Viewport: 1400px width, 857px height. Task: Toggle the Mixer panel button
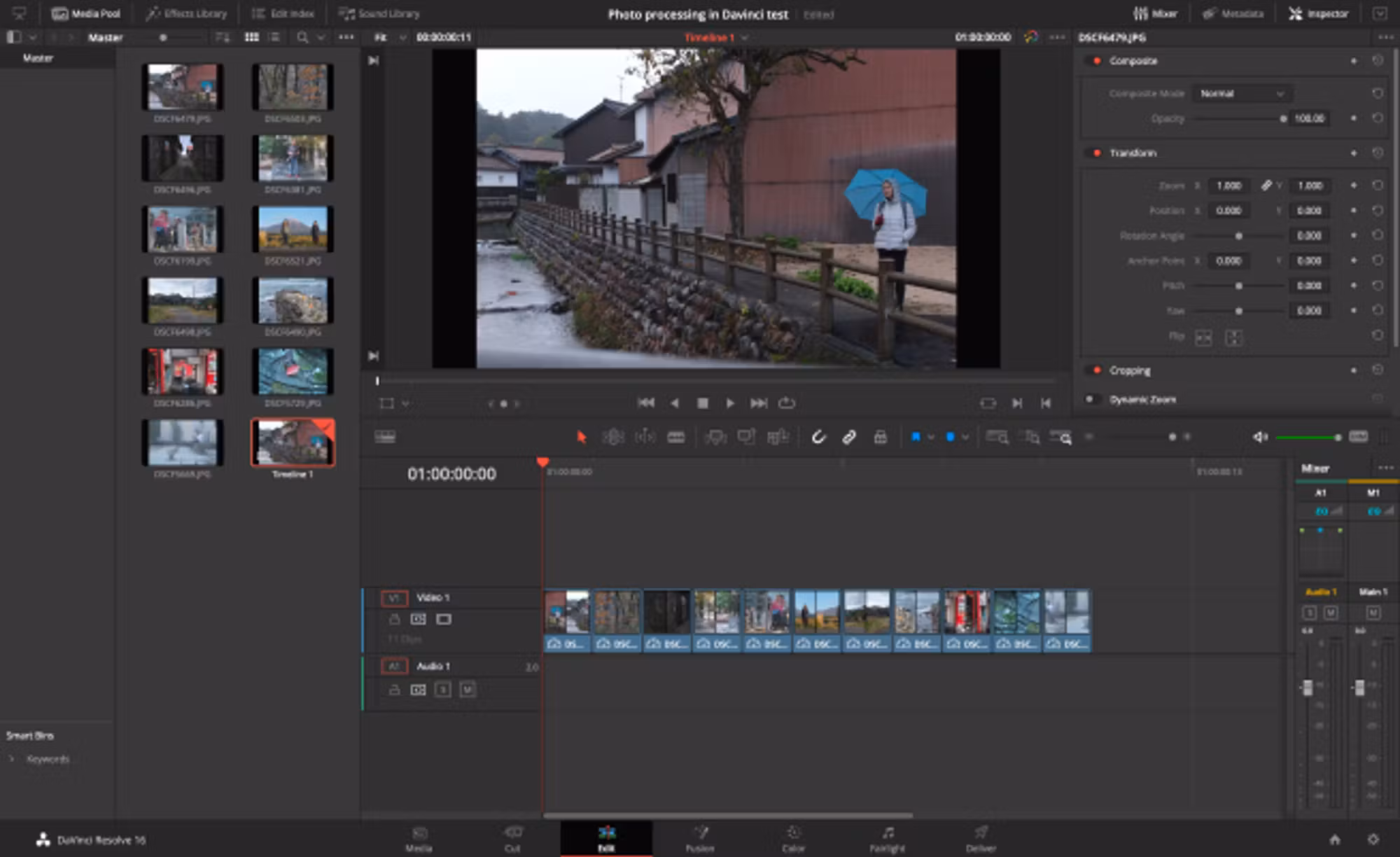click(1156, 13)
